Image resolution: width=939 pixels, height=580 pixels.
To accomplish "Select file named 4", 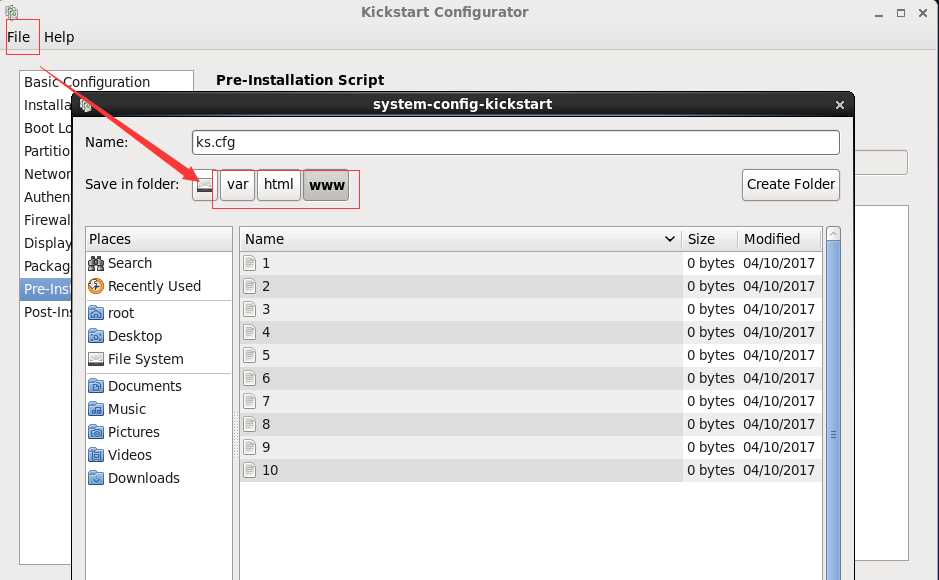I will click(531, 332).
